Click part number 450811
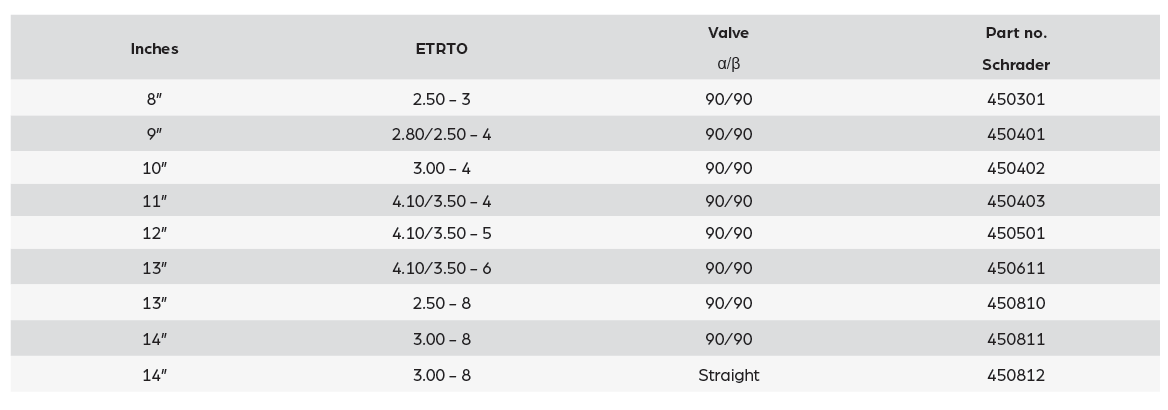This screenshot has width=1168, height=410. (1015, 339)
